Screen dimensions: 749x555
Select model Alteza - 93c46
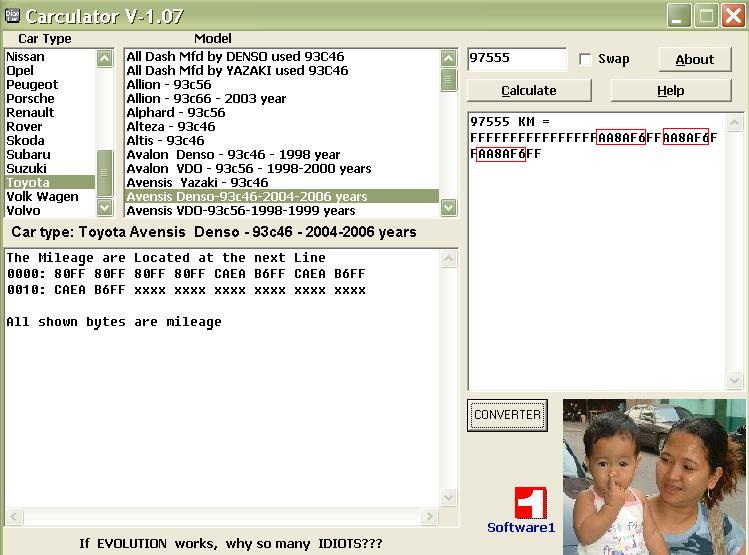pos(282,127)
